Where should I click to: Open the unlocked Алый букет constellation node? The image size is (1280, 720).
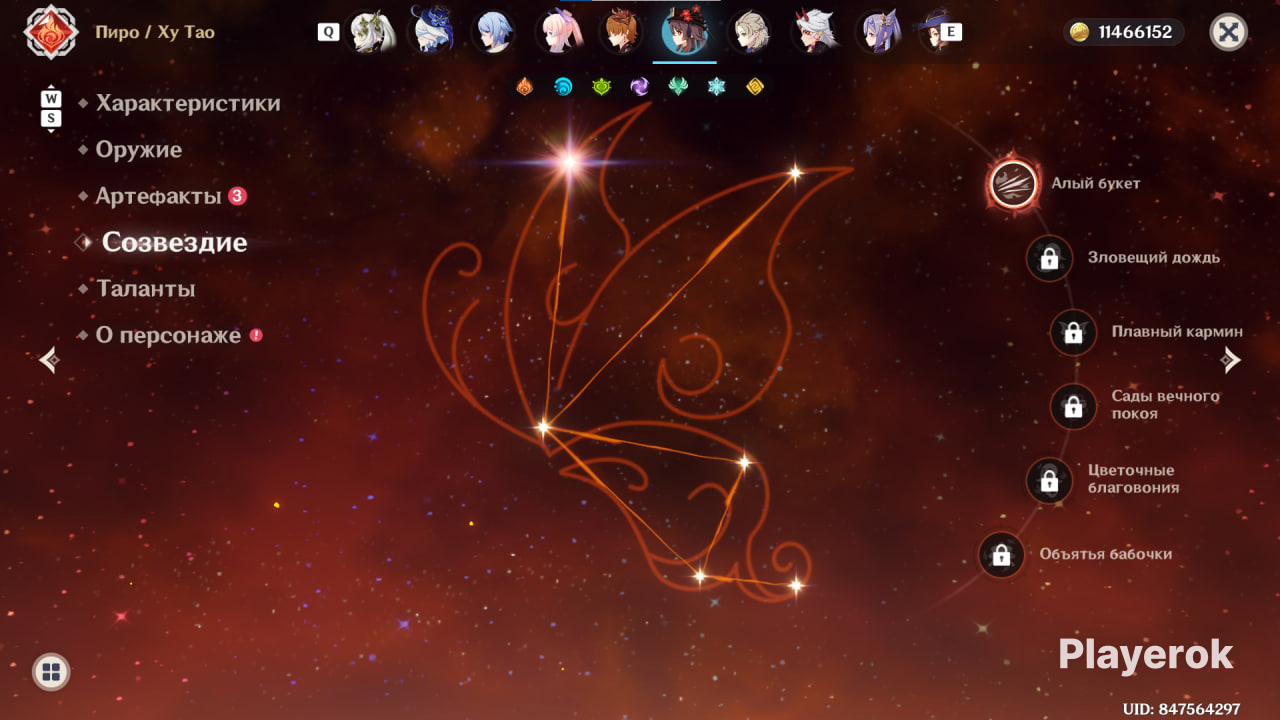pos(1013,184)
